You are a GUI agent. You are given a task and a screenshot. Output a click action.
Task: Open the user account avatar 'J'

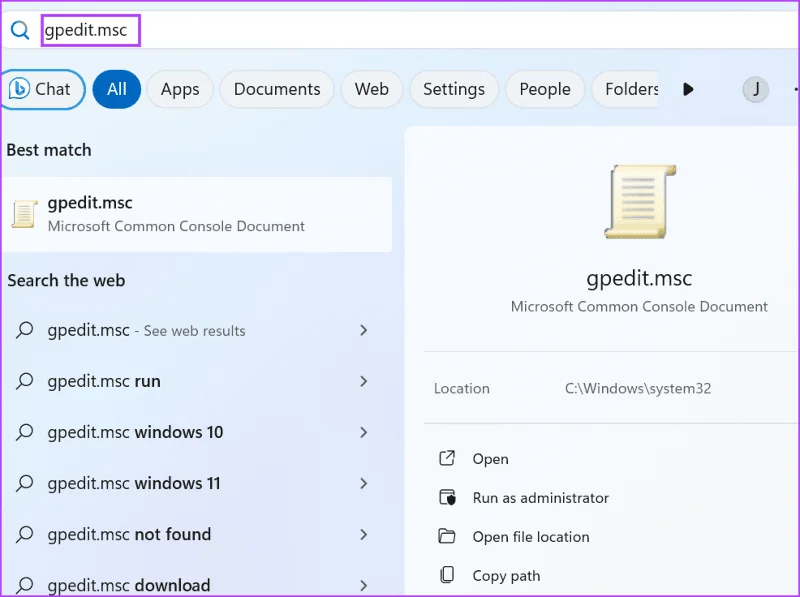pos(755,89)
